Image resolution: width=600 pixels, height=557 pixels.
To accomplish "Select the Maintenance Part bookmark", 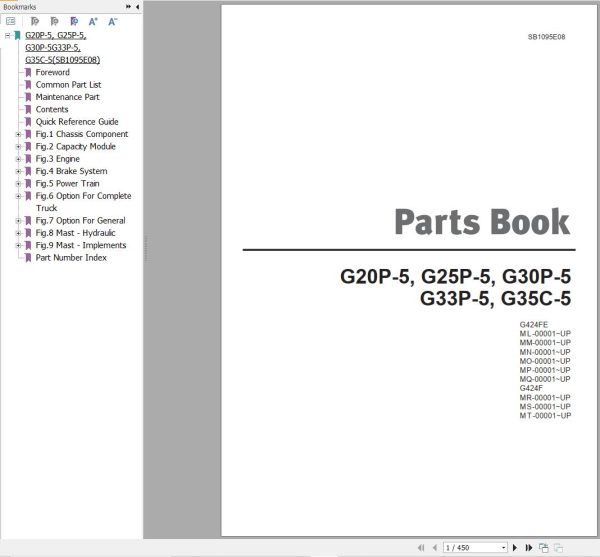I will pos(67,97).
